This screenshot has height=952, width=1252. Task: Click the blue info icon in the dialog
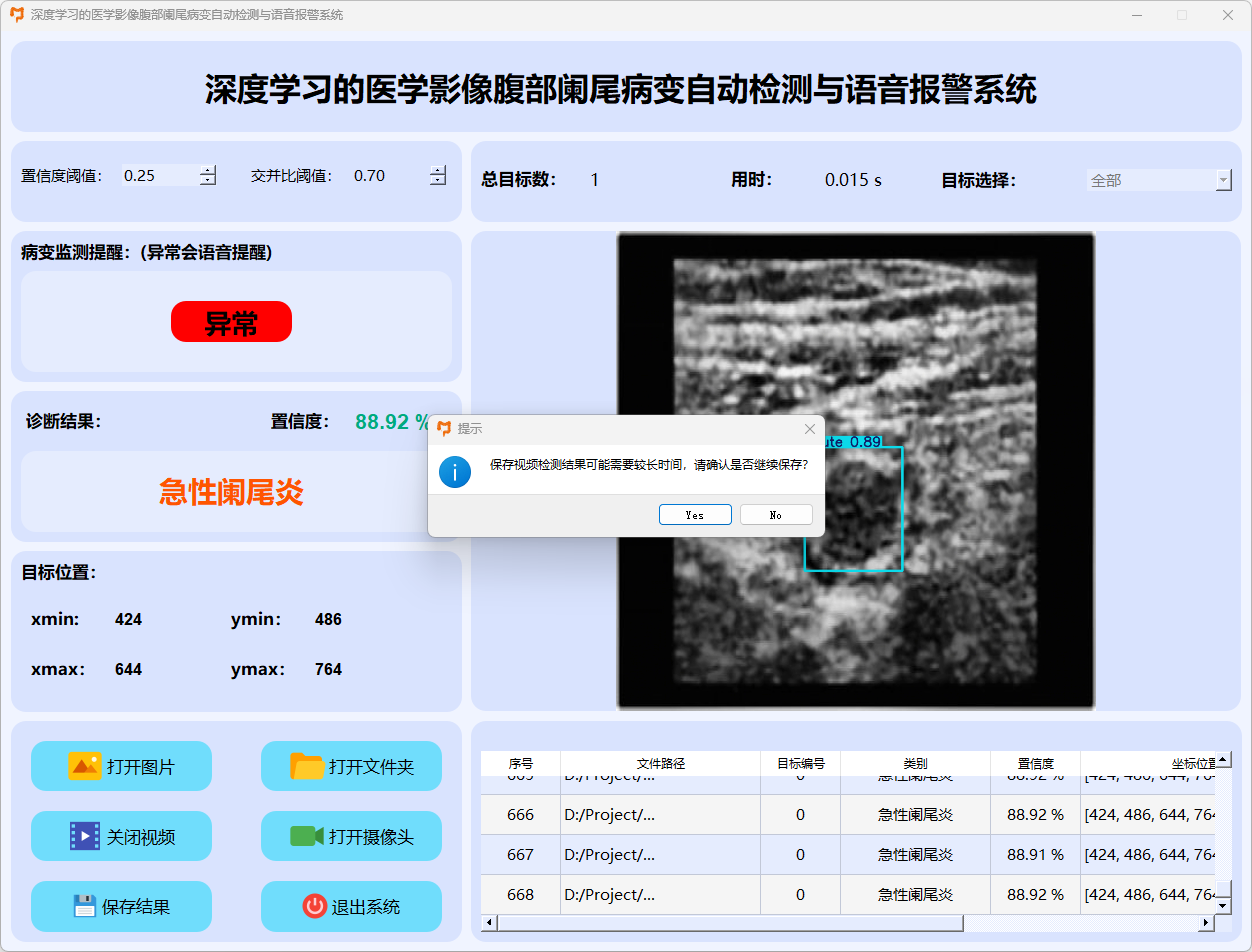(x=455, y=471)
